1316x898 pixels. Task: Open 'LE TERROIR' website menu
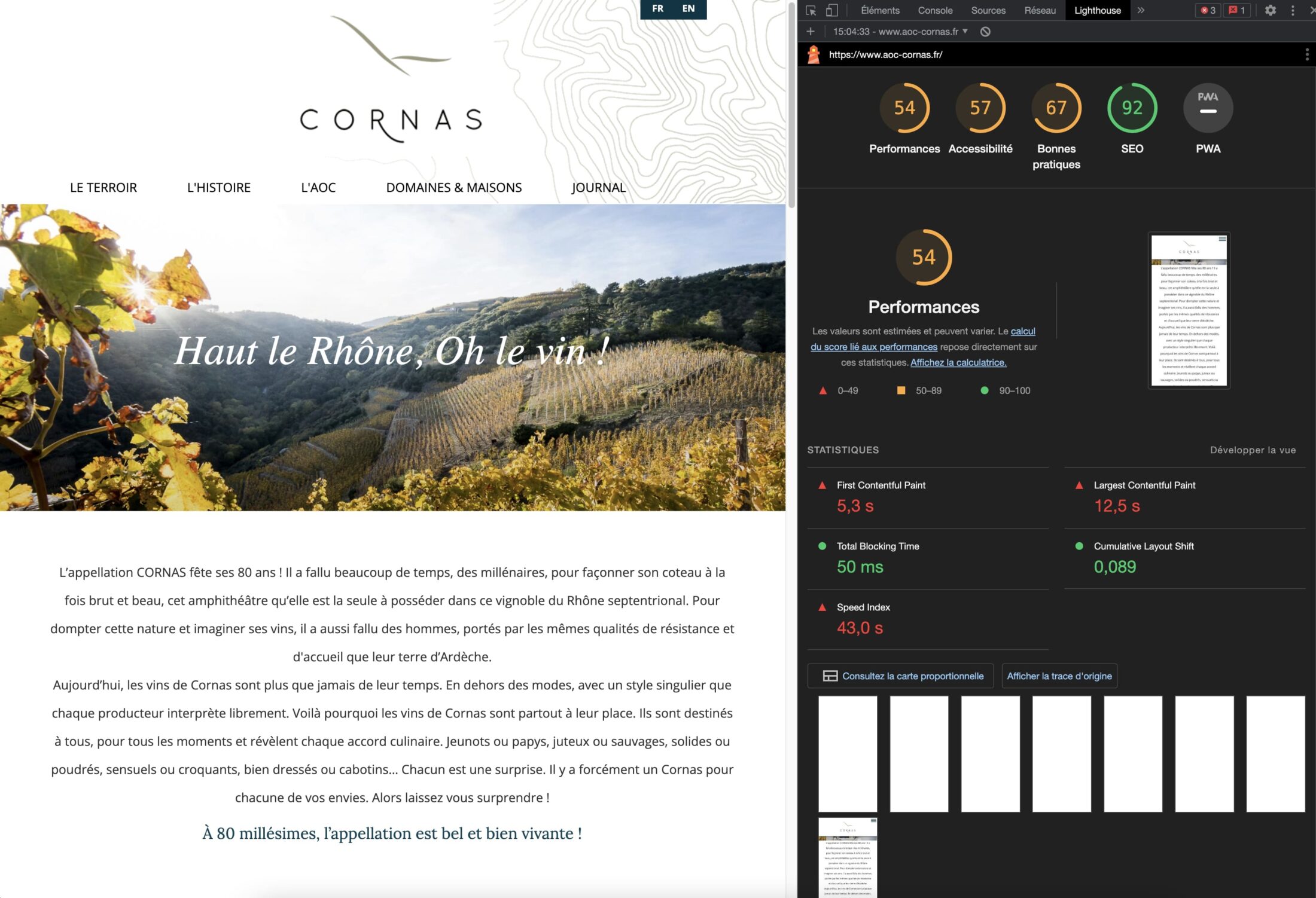(x=103, y=188)
